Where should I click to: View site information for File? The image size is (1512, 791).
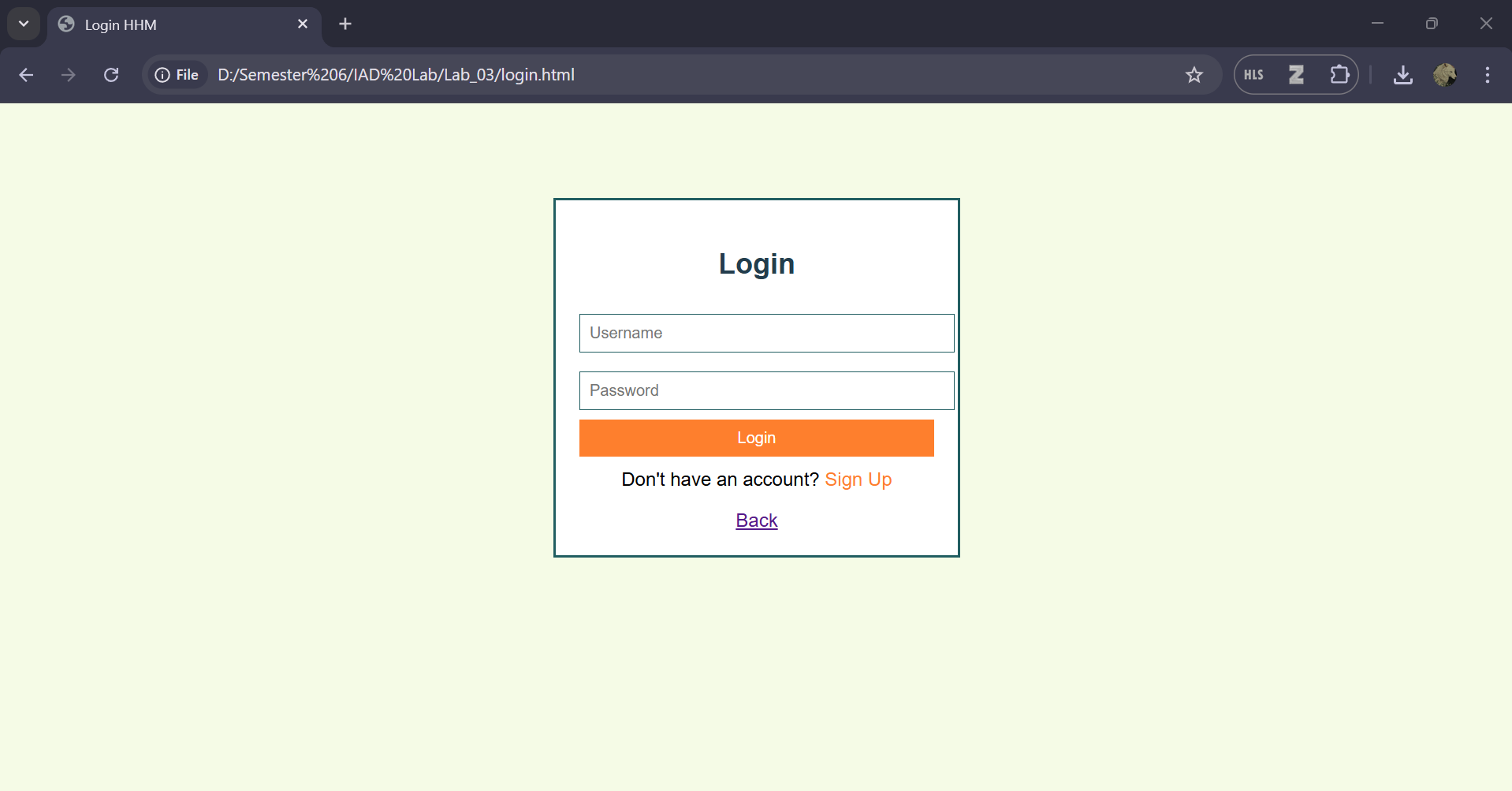(x=177, y=75)
